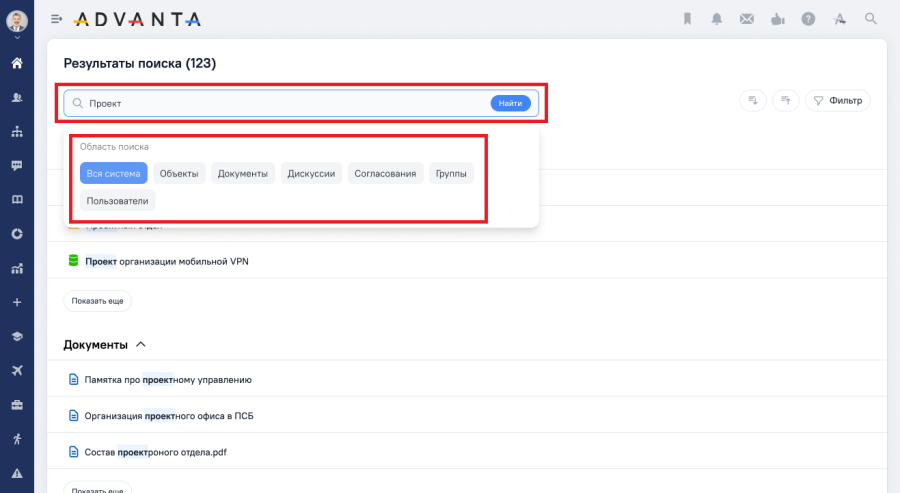
Task: Sort results descending
Action: pyautogui.click(x=752, y=100)
